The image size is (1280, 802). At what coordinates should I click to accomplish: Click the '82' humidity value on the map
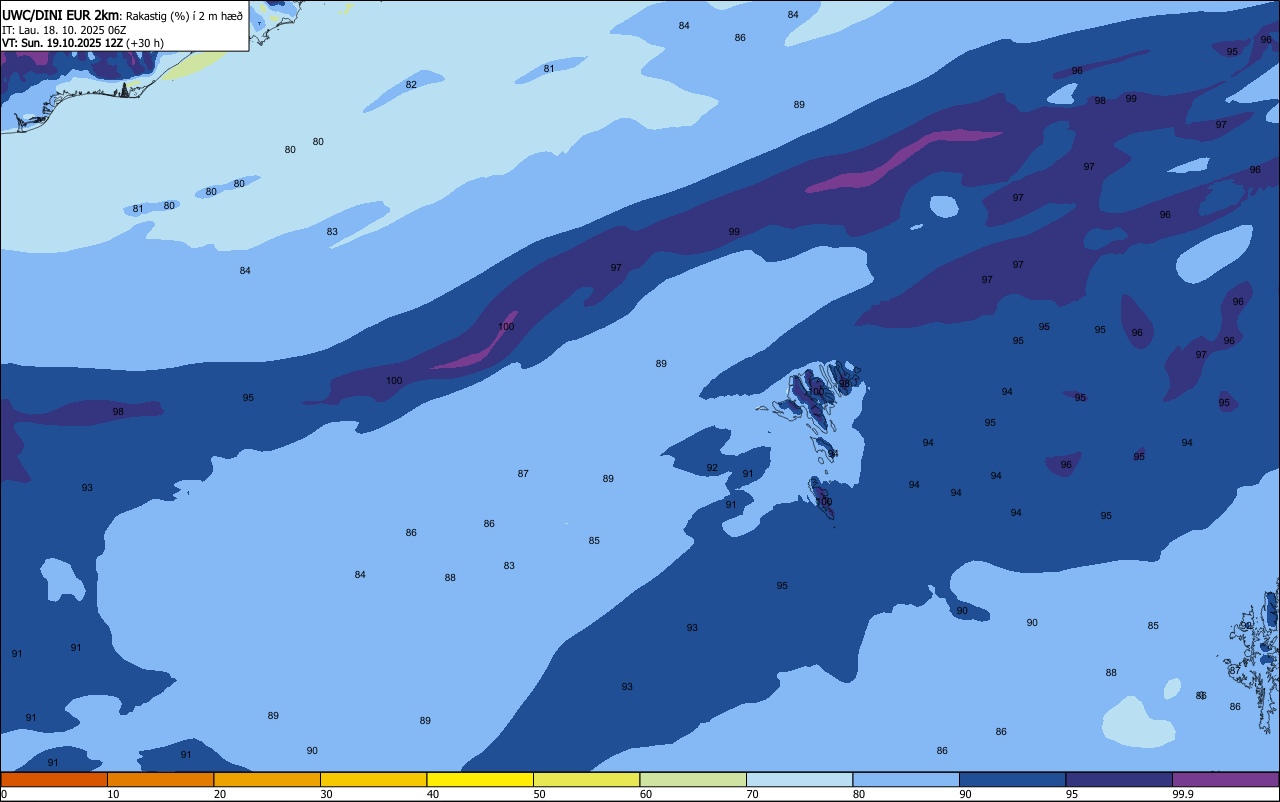411,85
